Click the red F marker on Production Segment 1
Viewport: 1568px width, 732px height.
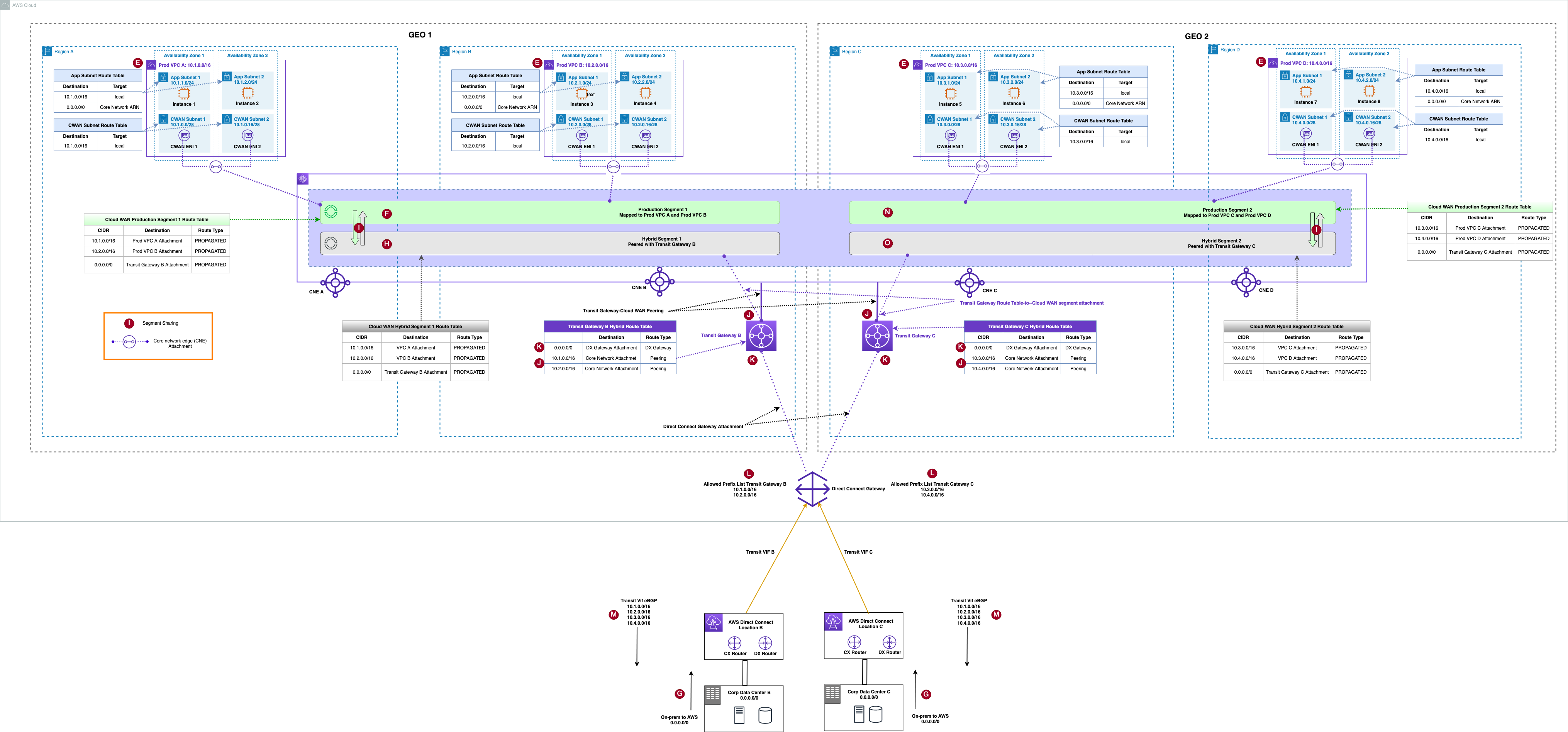click(386, 213)
